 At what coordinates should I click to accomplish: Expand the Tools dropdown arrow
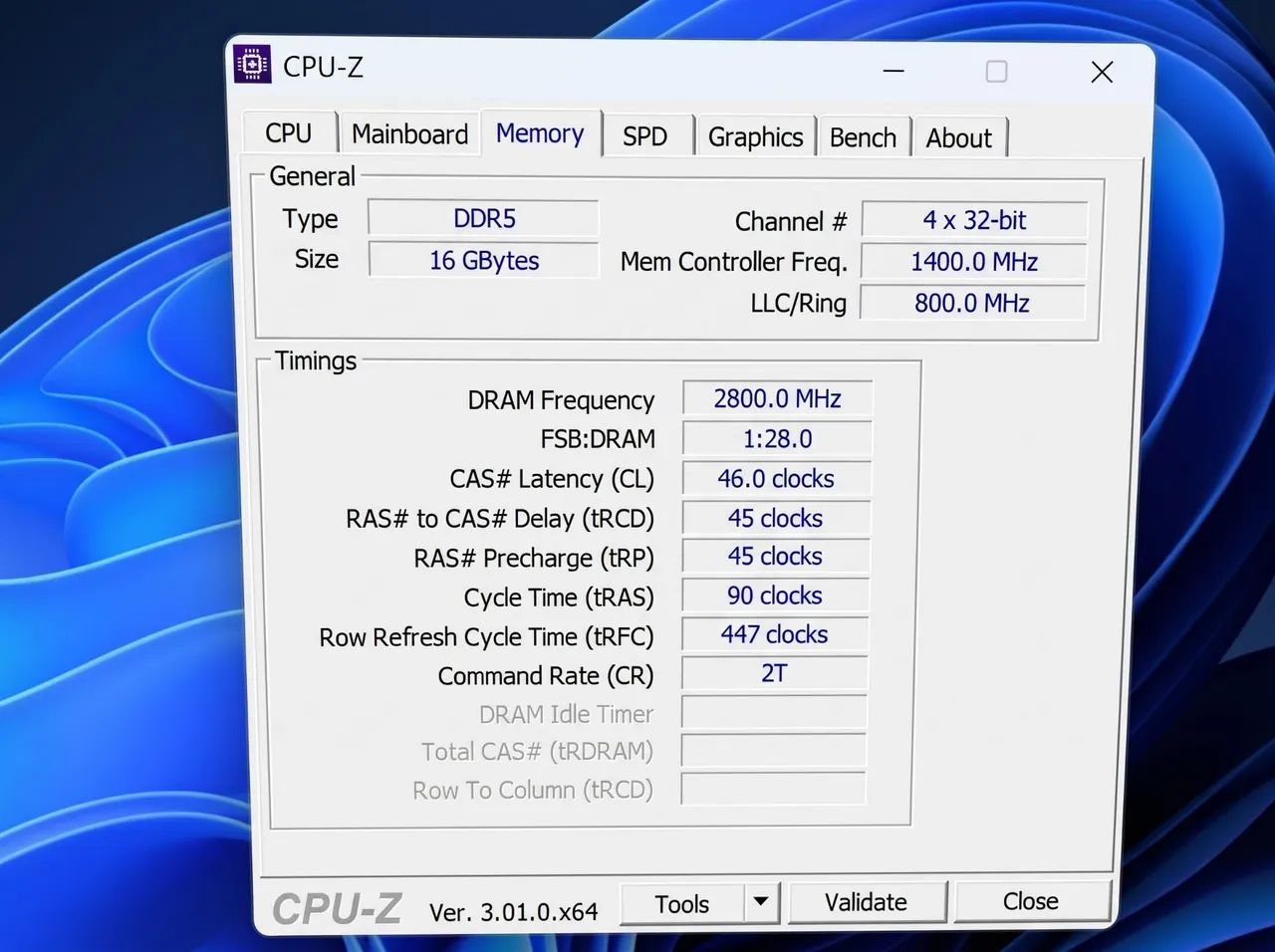click(761, 902)
